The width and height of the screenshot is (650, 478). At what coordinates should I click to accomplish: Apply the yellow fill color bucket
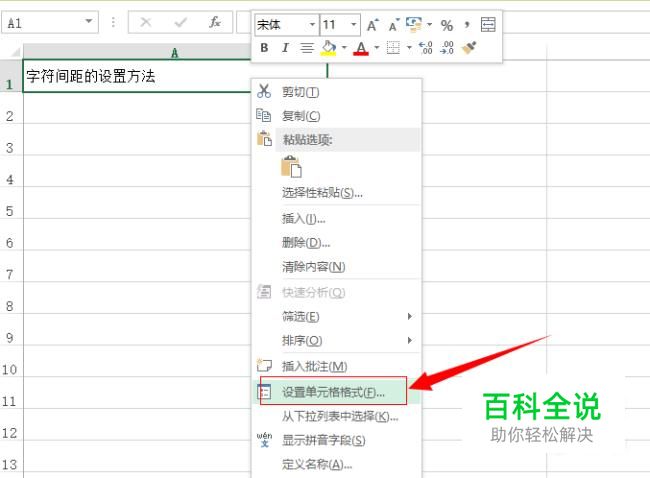tap(329, 48)
